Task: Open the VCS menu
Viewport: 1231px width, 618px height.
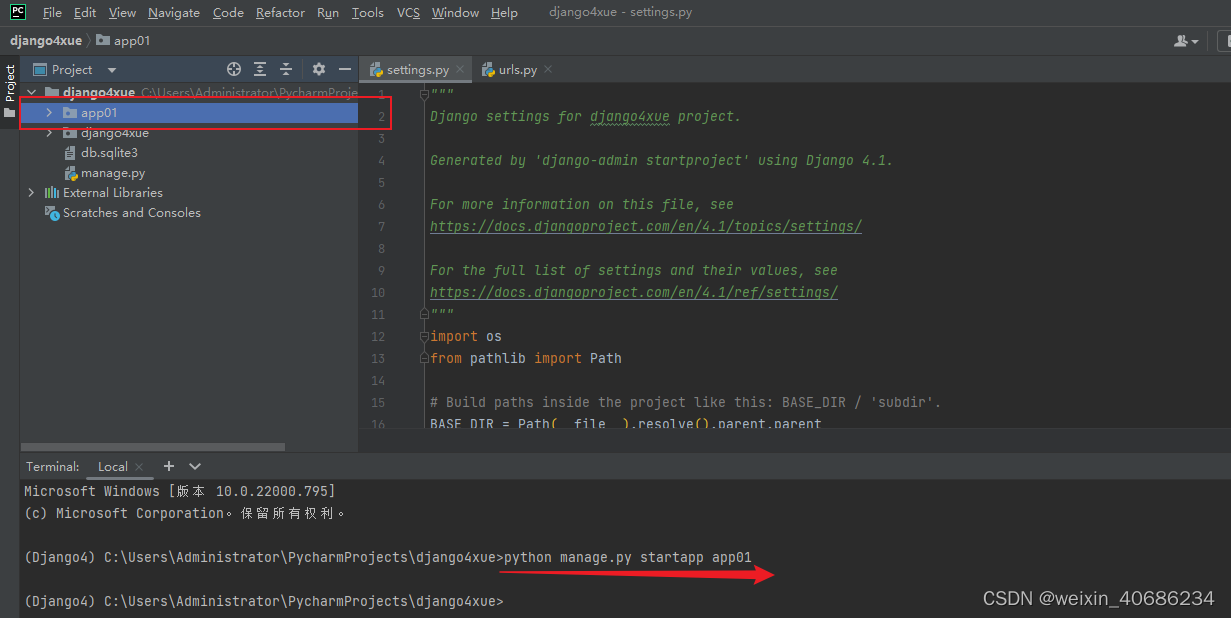Action: [408, 13]
